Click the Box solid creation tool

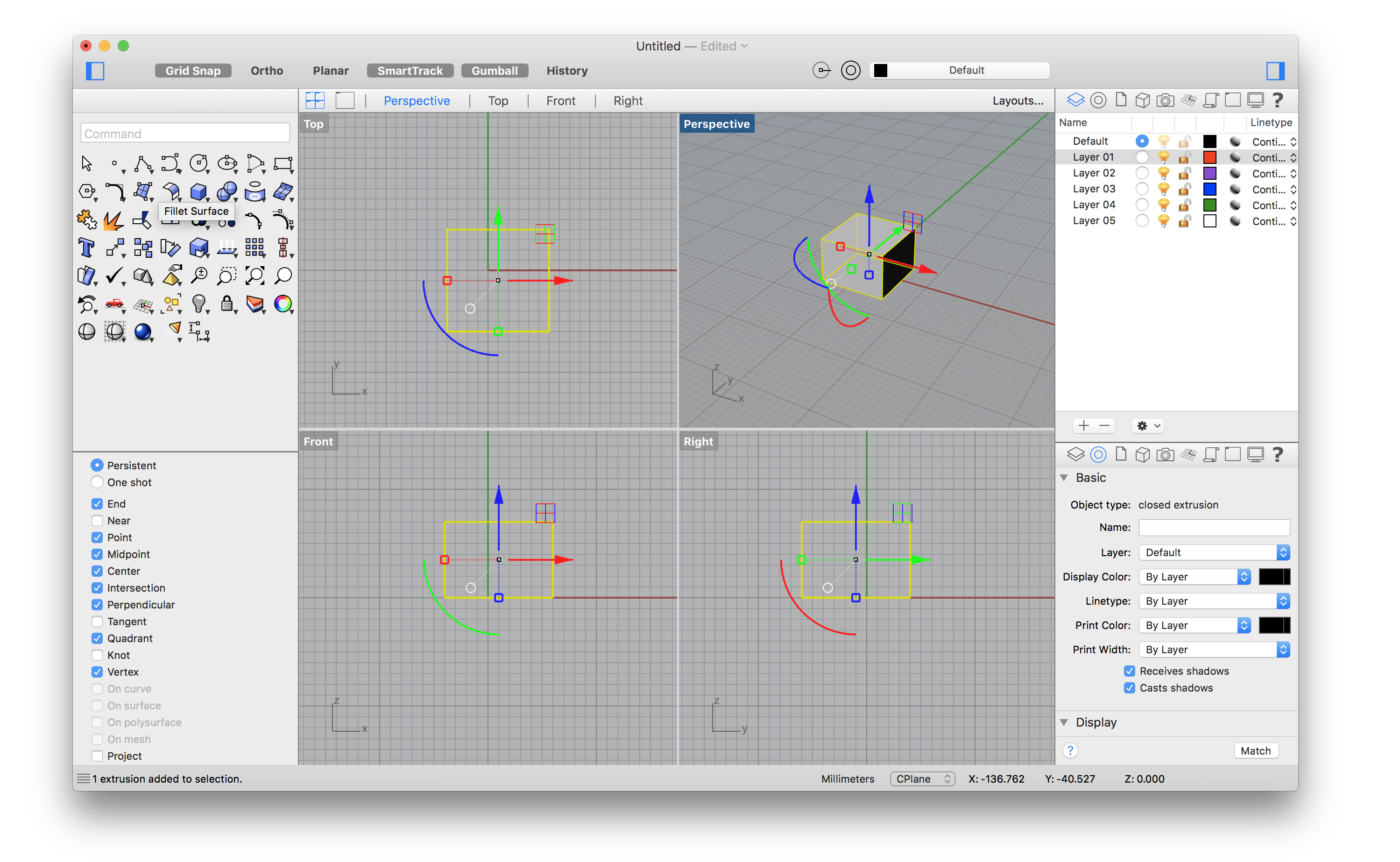tap(198, 191)
